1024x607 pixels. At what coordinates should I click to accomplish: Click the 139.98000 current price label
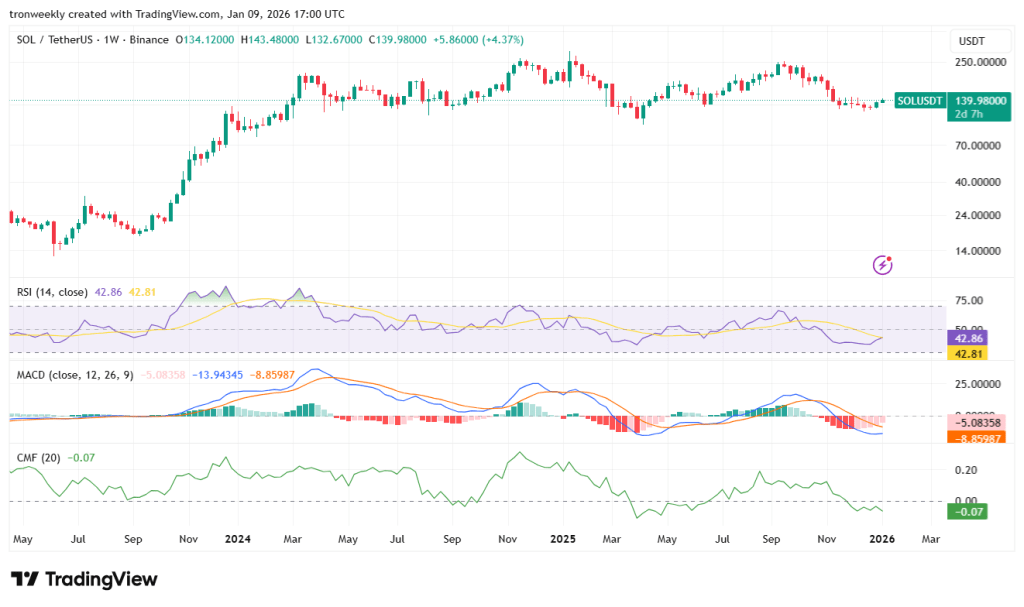[x=980, y=101]
